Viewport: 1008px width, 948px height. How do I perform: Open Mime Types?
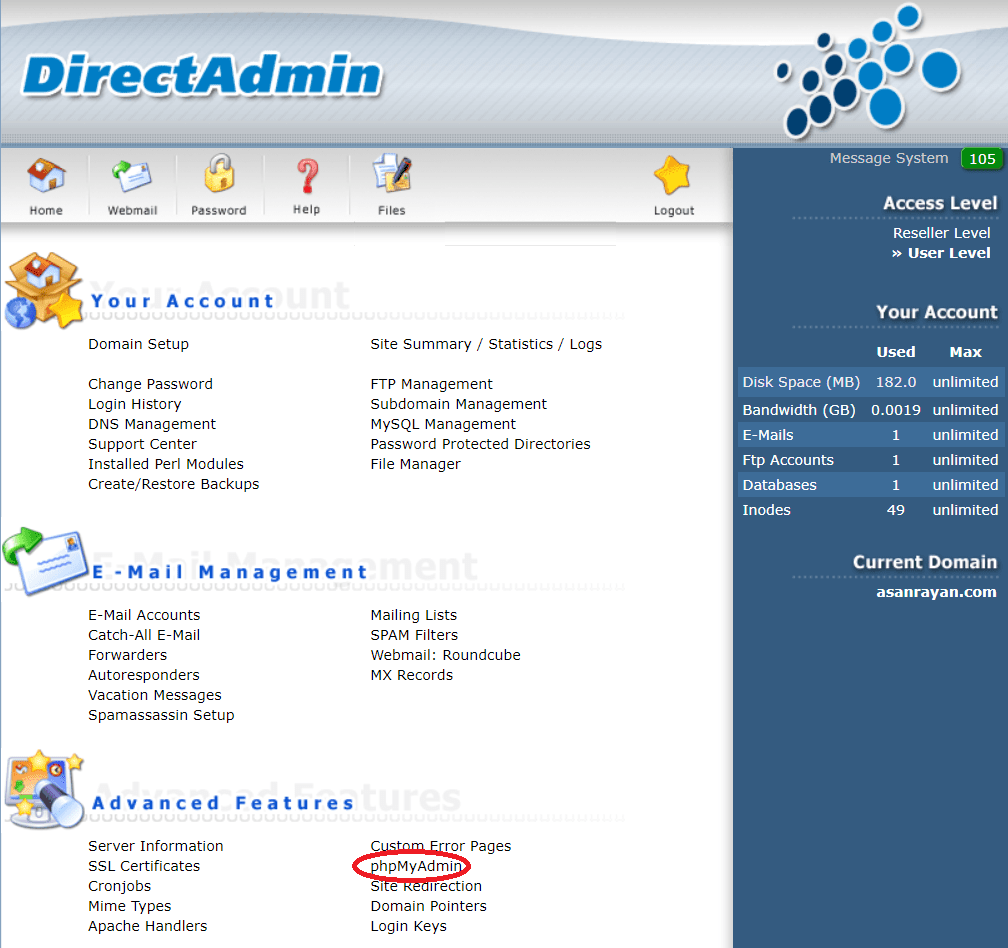click(129, 906)
